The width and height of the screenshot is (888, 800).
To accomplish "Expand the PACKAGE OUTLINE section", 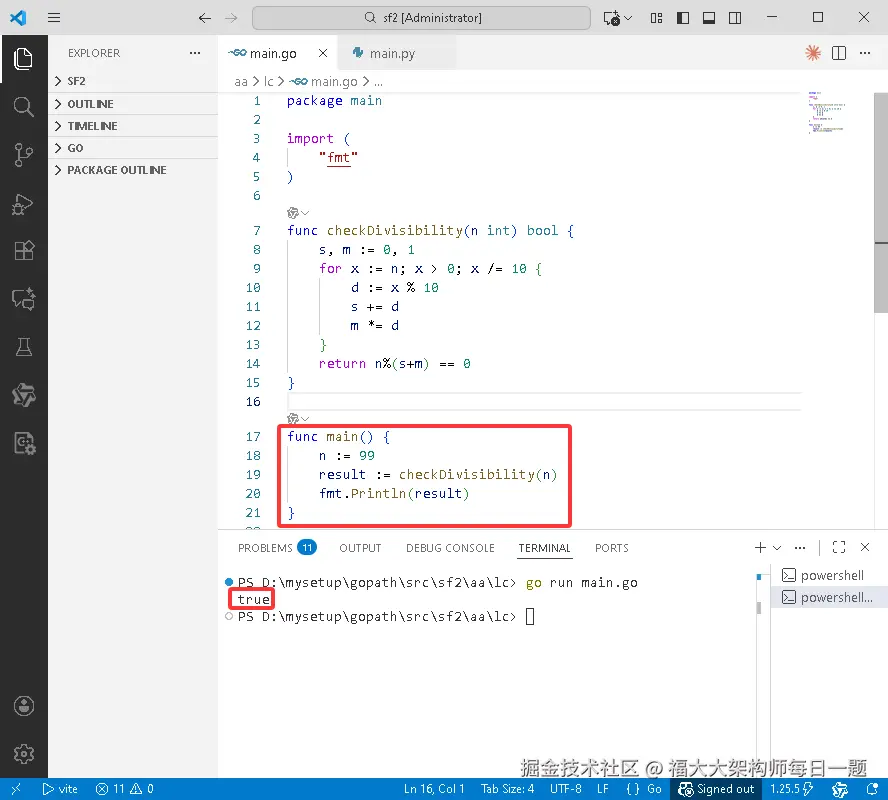I will 133,170.
